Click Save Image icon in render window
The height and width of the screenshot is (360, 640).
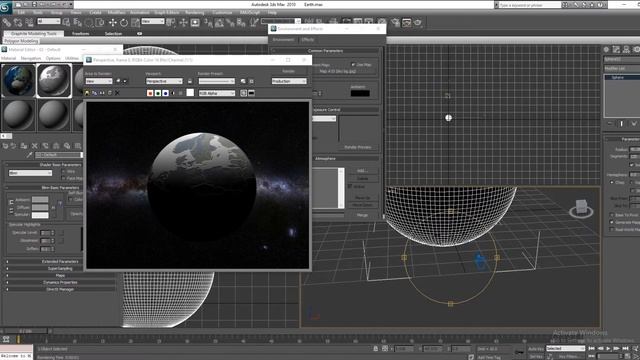point(87,93)
